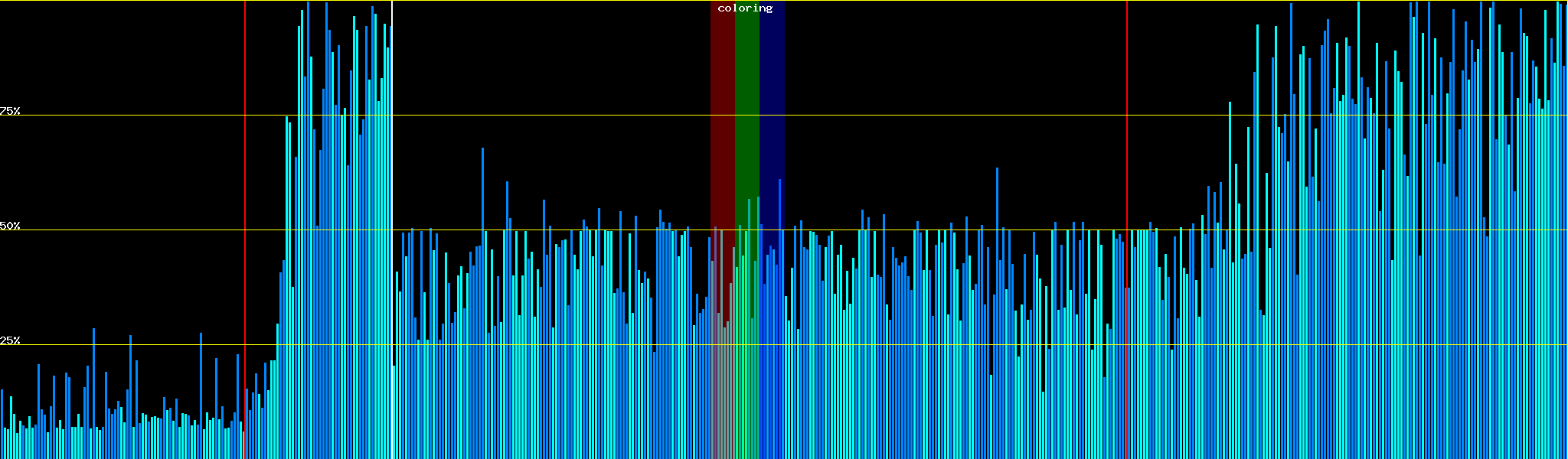Select the green coloring band
This screenshot has height=459, width=1568.
click(x=746, y=115)
